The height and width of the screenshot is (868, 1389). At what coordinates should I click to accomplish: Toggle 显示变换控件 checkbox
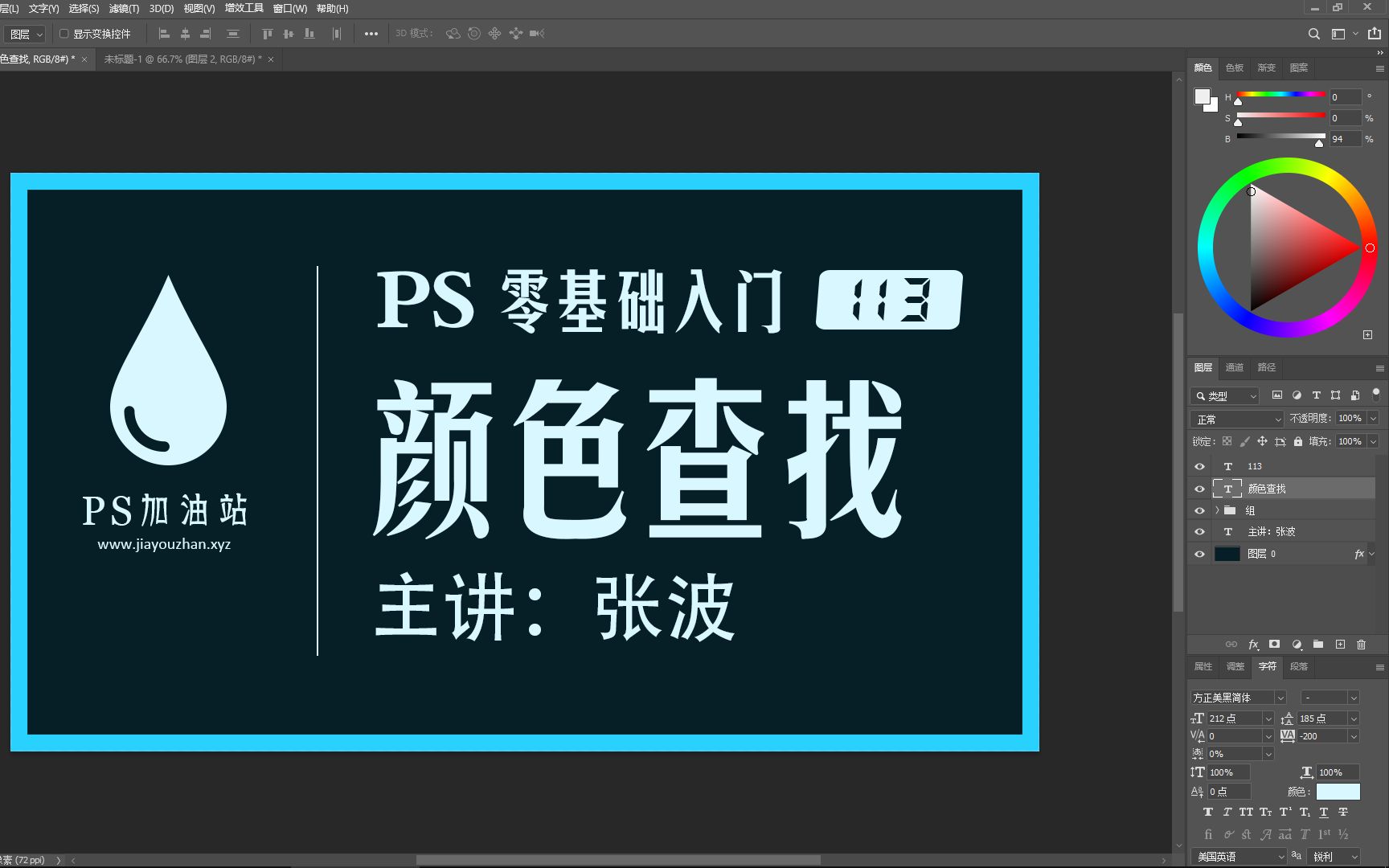pyautogui.click(x=65, y=33)
